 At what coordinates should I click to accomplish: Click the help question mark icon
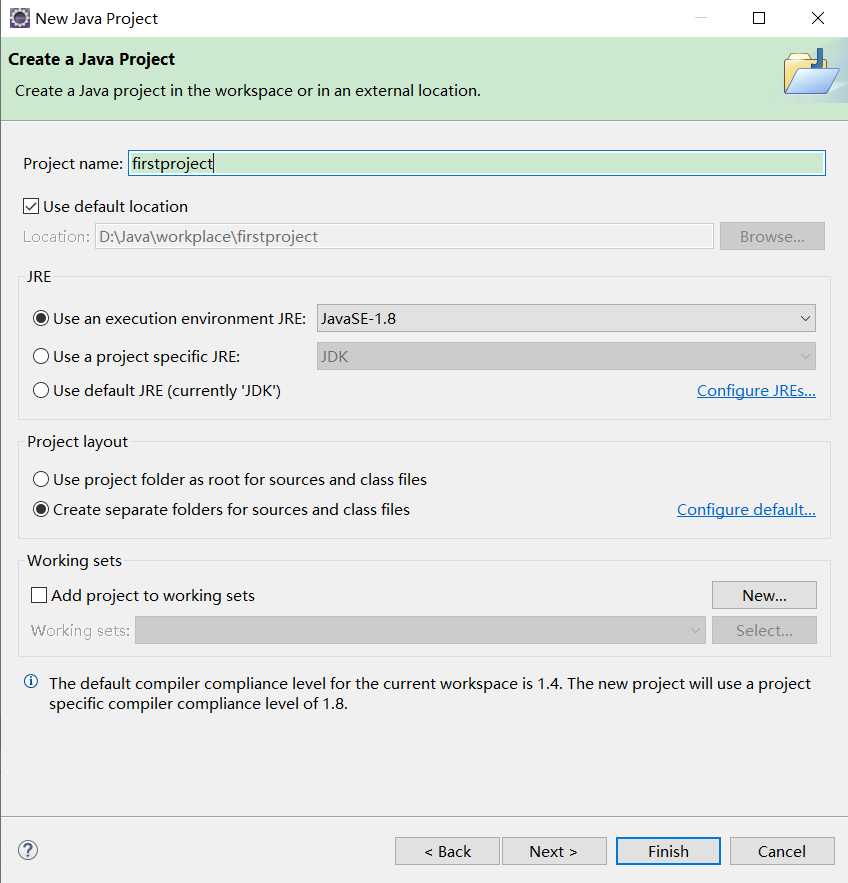[x=28, y=851]
